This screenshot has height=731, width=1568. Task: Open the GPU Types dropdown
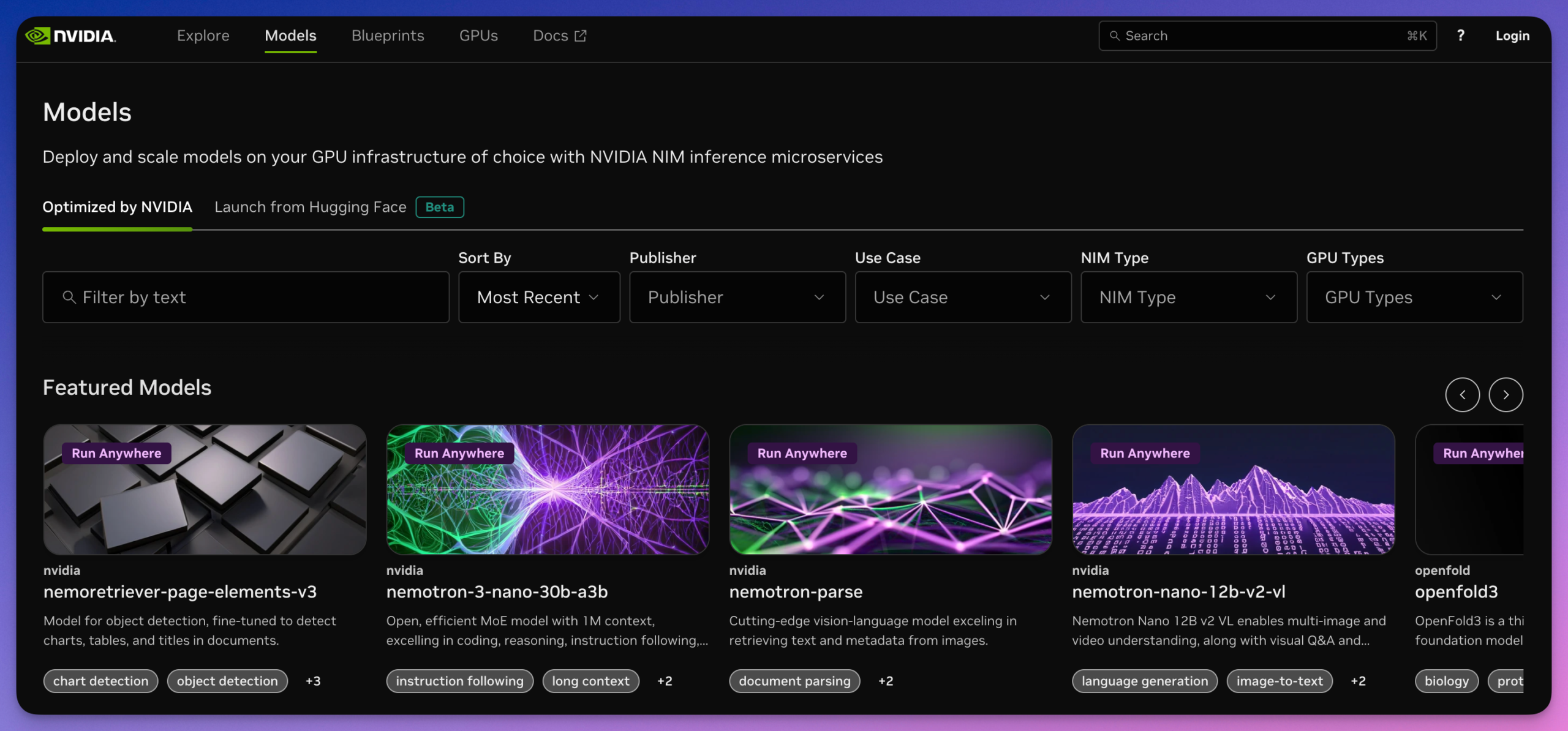pos(1414,298)
